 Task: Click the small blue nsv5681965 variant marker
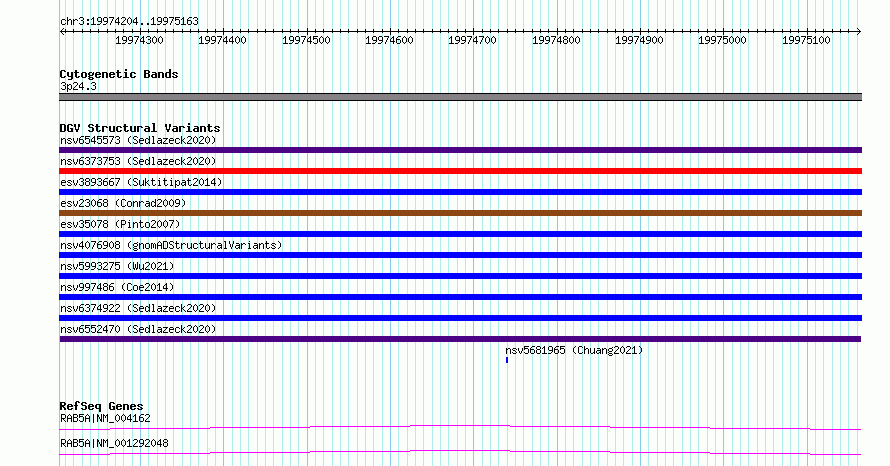point(507,360)
